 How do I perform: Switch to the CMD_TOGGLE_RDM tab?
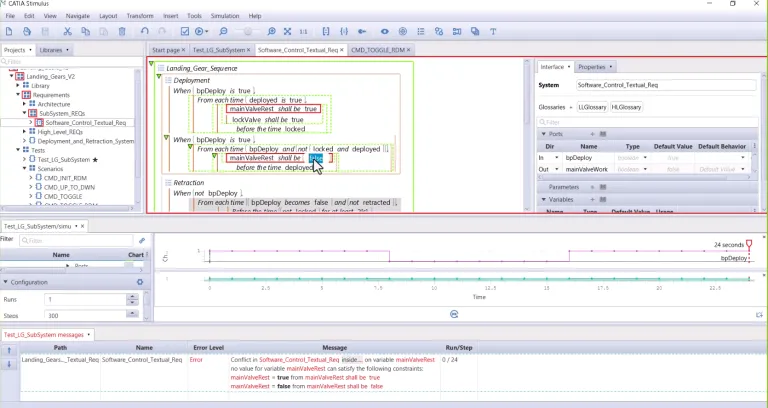point(378,50)
